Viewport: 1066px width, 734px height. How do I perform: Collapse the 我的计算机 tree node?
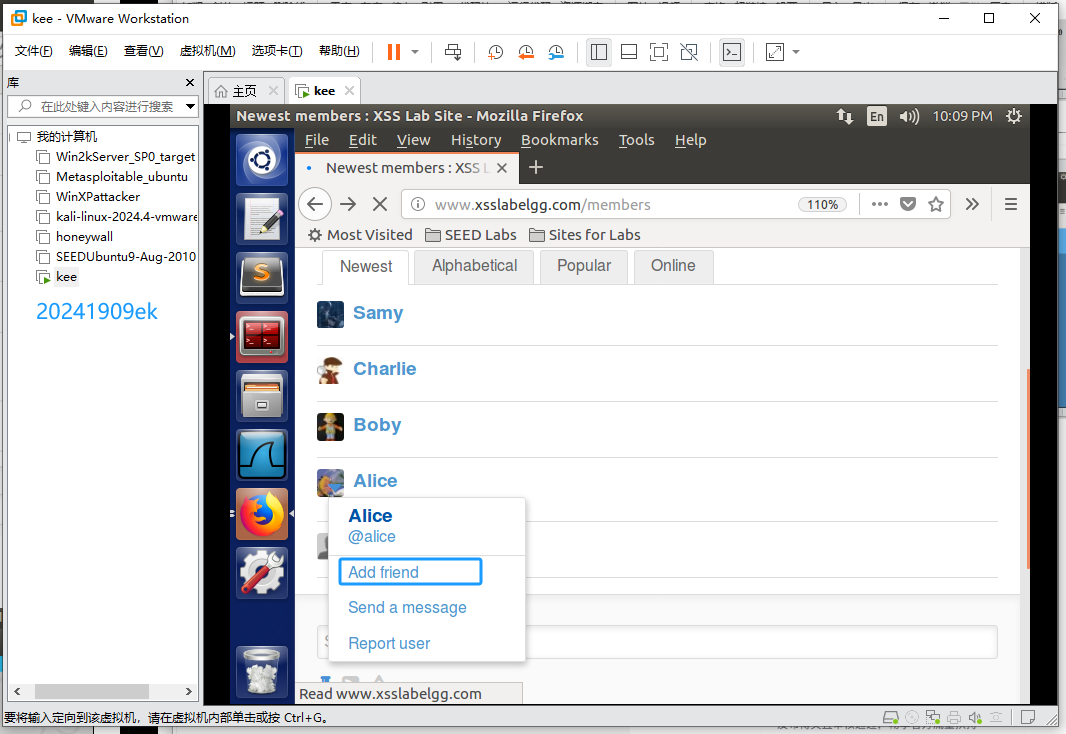tap(12, 137)
